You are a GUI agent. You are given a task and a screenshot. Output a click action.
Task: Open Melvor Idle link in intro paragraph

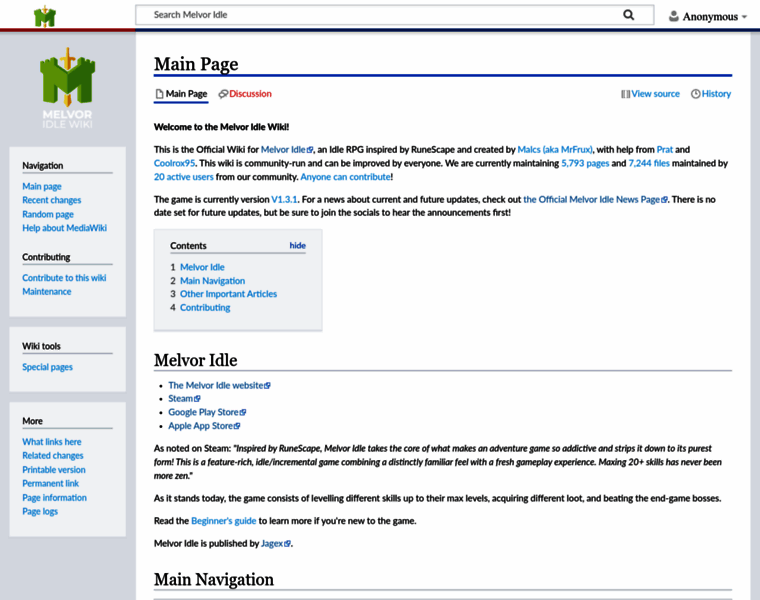click(287, 149)
